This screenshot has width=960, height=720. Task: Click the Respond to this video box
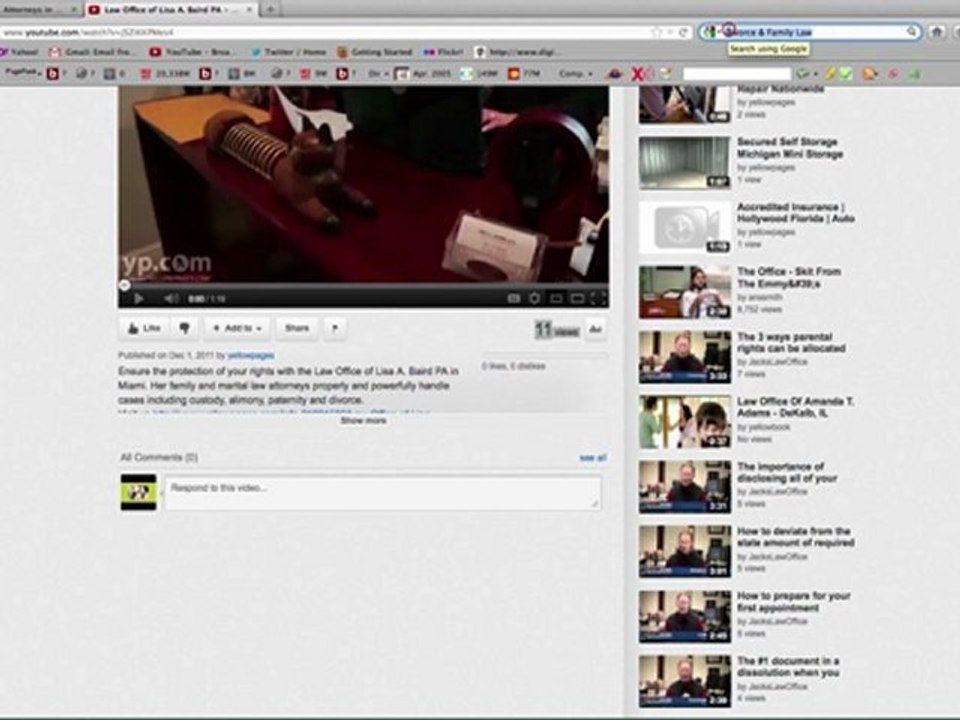(383, 492)
